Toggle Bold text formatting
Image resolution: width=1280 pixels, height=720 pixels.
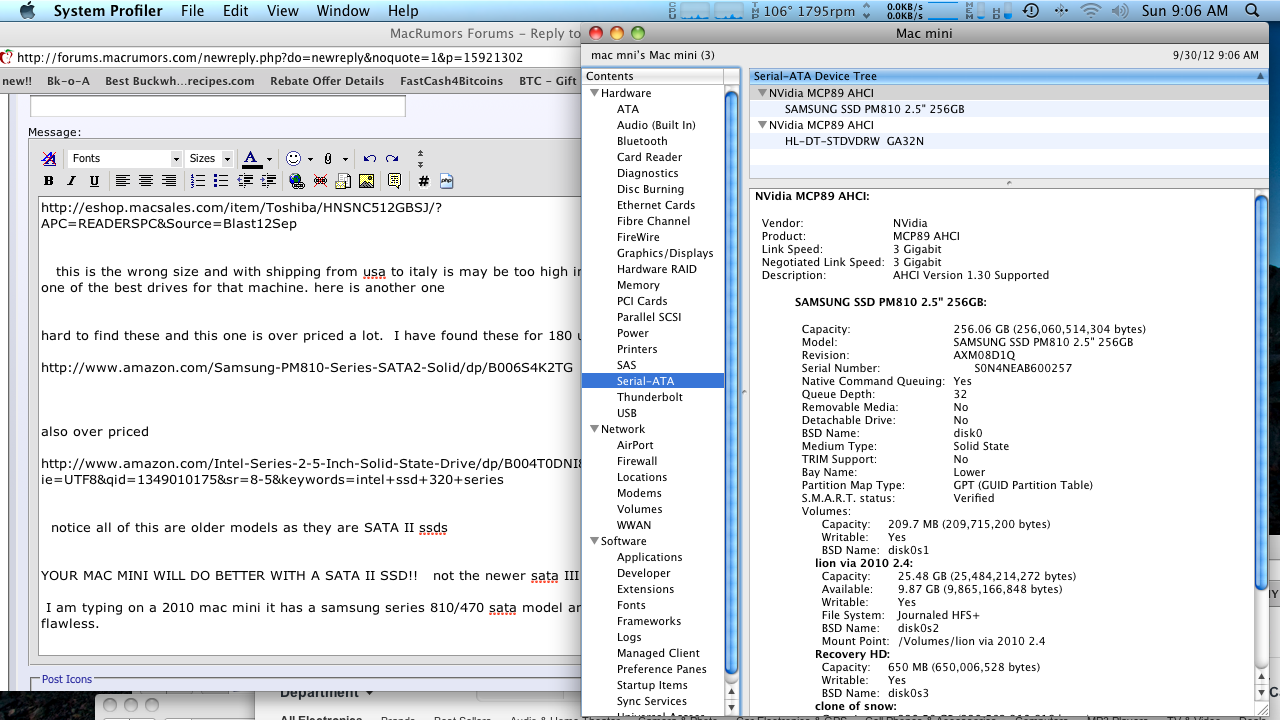pyautogui.click(x=48, y=181)
